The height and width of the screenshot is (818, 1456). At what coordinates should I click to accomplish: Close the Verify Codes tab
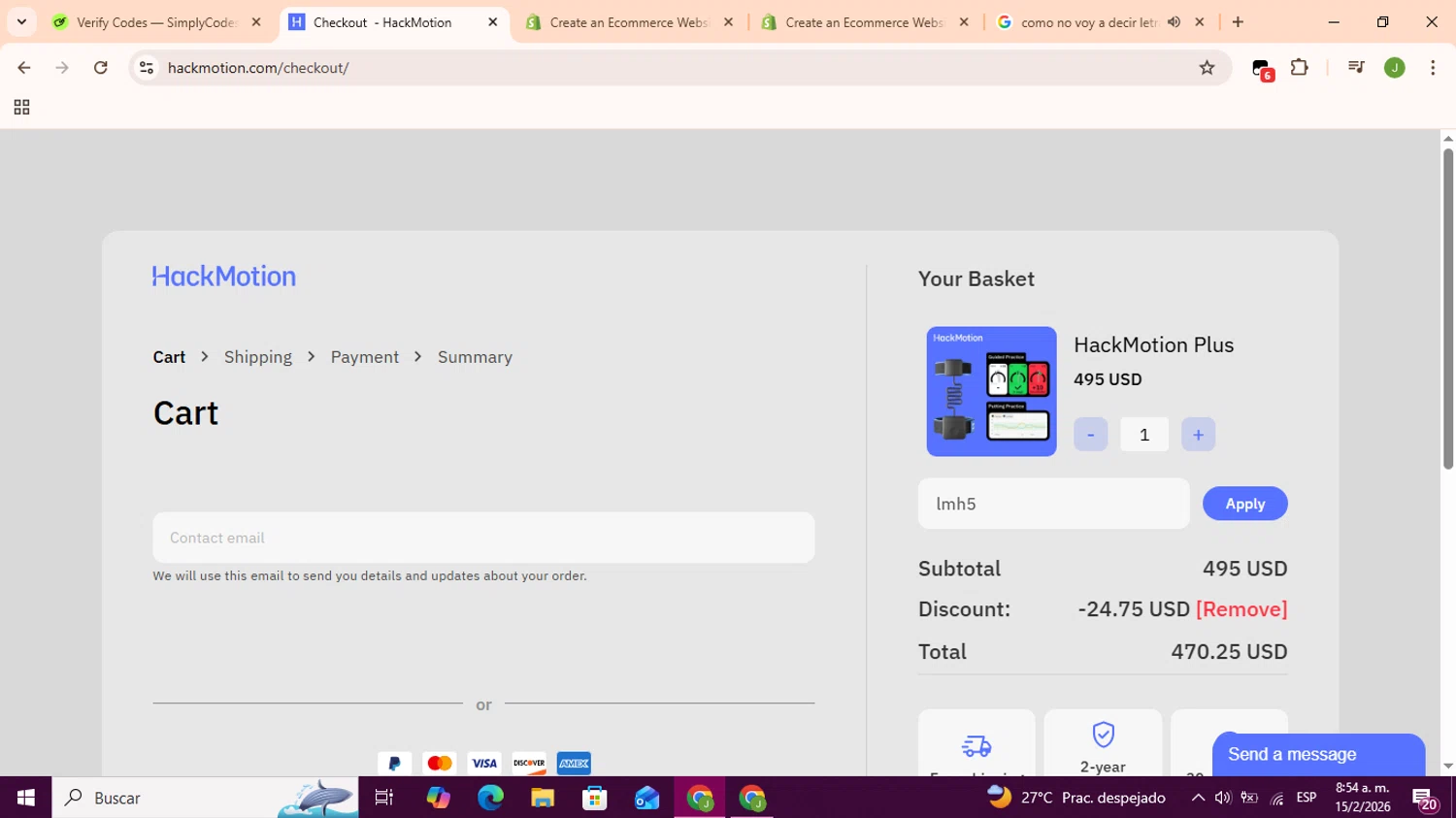click(x=256, y=22)
